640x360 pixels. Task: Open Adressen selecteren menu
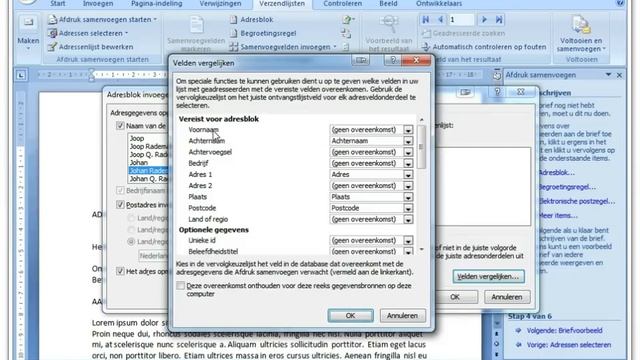[88, 33]
